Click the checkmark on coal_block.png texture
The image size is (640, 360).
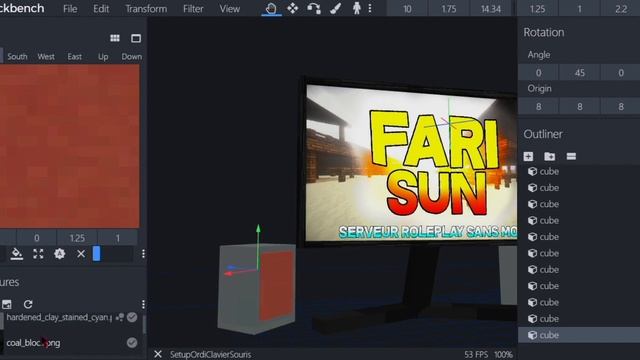[132, 343]
